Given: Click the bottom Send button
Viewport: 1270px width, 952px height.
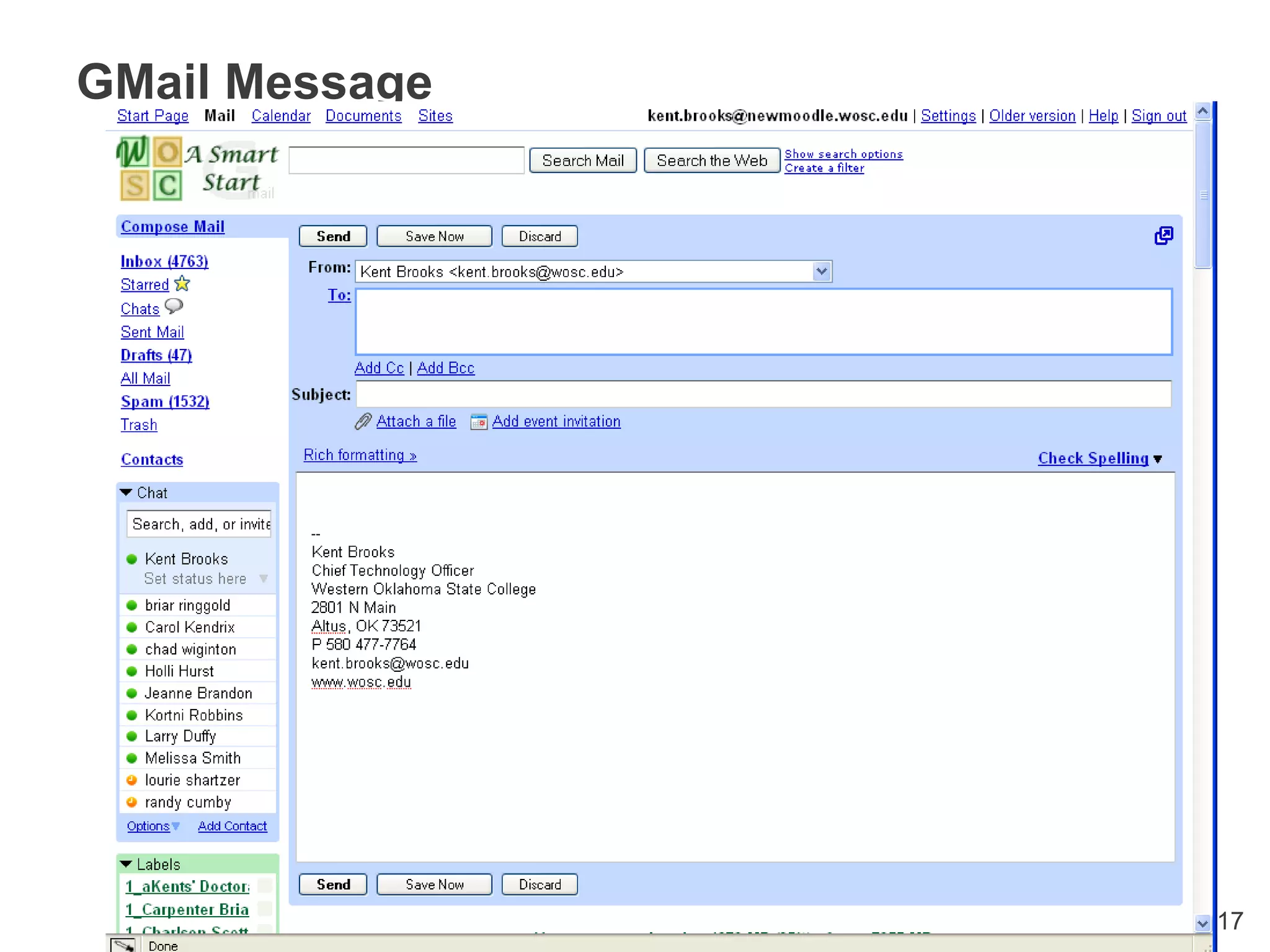Looking at the screenshot, I should 333,884.
